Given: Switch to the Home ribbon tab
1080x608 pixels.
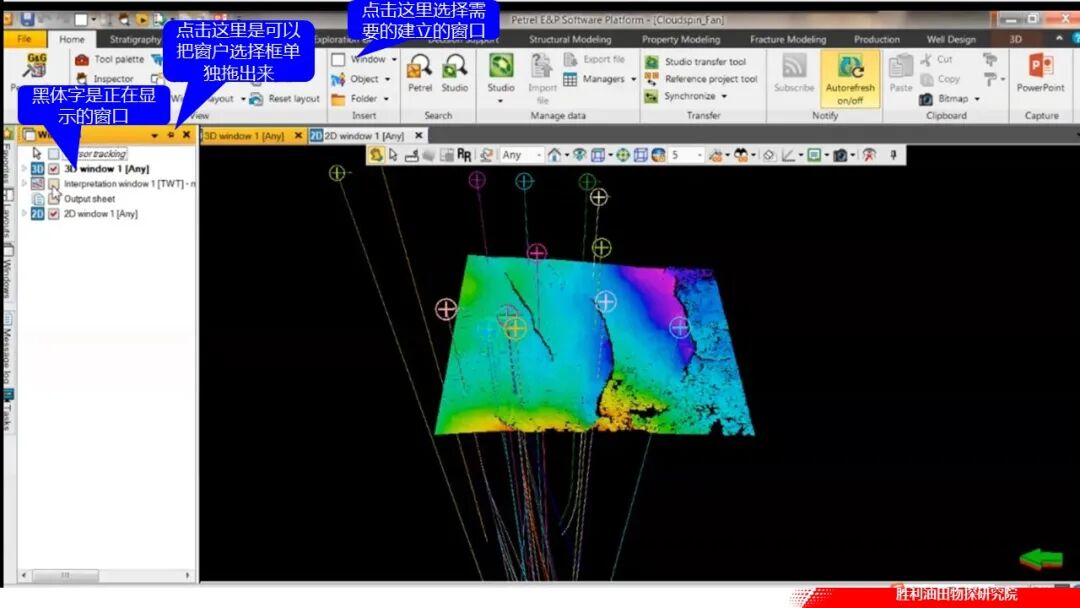Looking at the screenshot, I should tap(72, 39).
